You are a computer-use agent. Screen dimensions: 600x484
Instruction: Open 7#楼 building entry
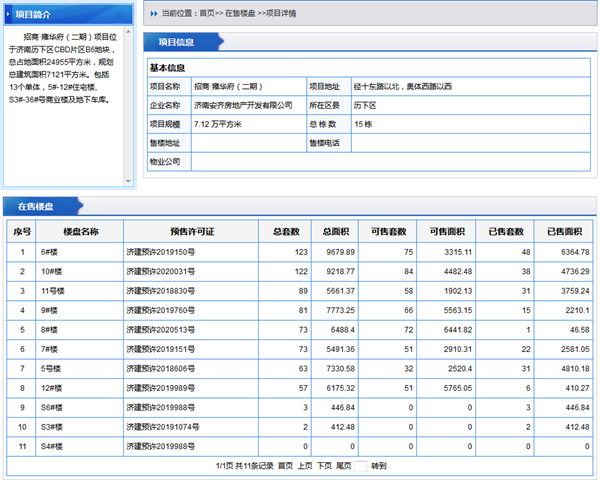(49, 349)
